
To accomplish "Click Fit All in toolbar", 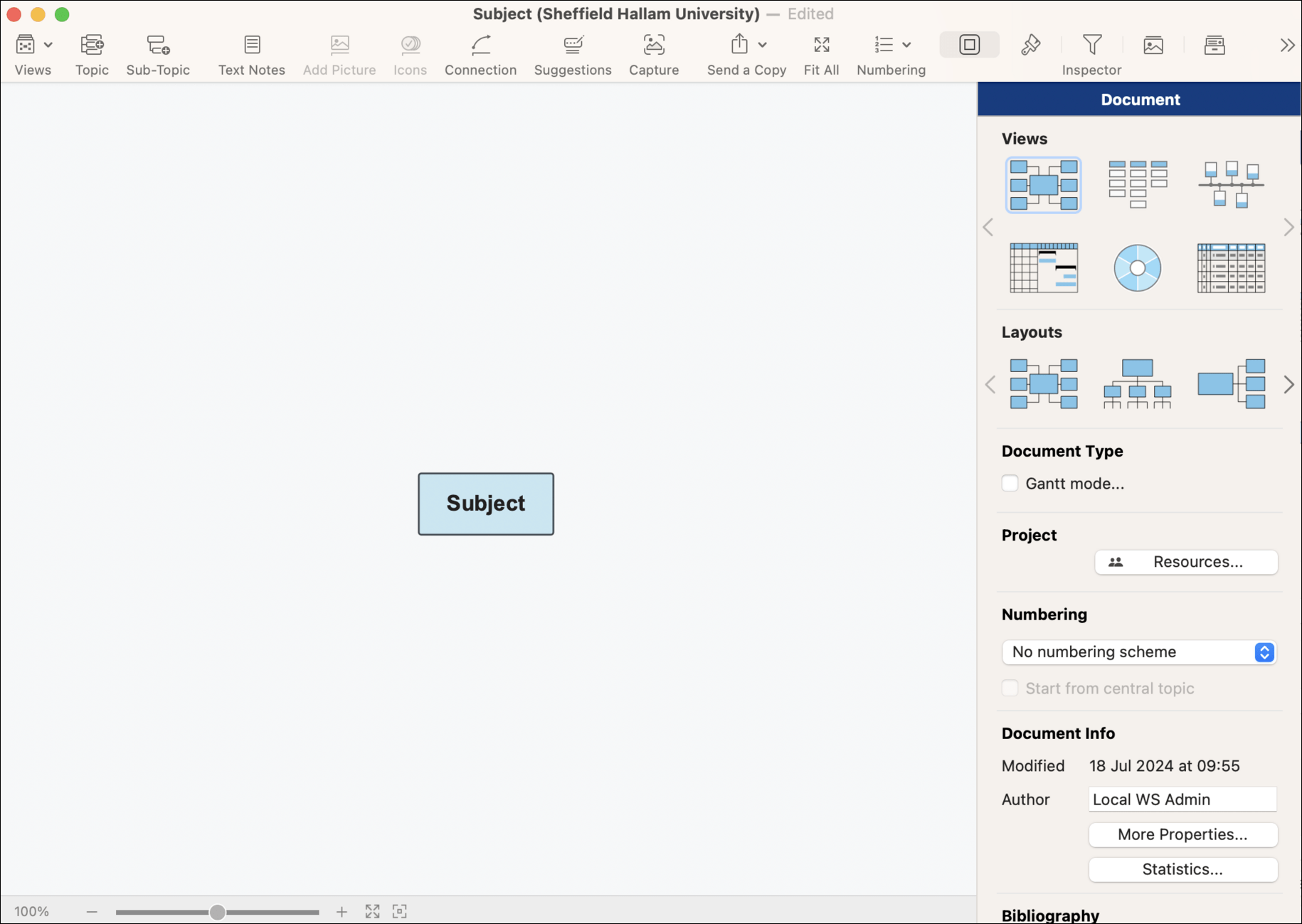I will [821, 46].
